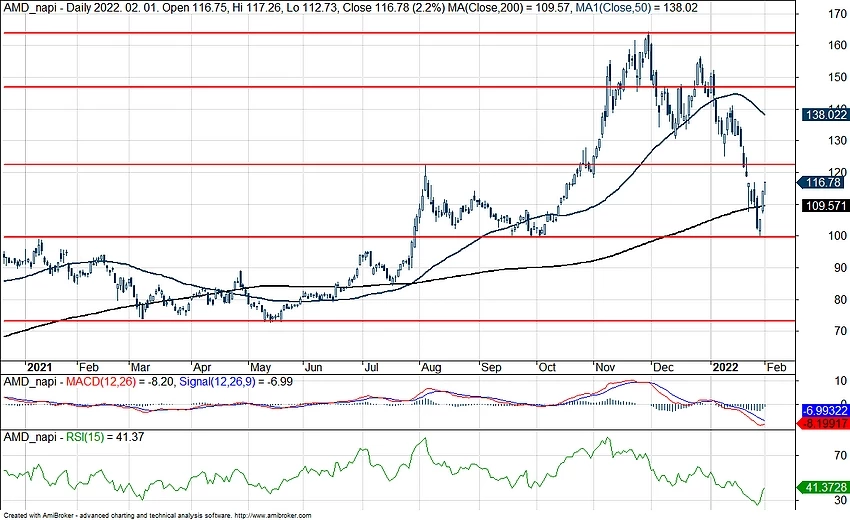This screenshot has width=850, height=520.
Task: Click the 130 price axis label
Action: point(838,140)
